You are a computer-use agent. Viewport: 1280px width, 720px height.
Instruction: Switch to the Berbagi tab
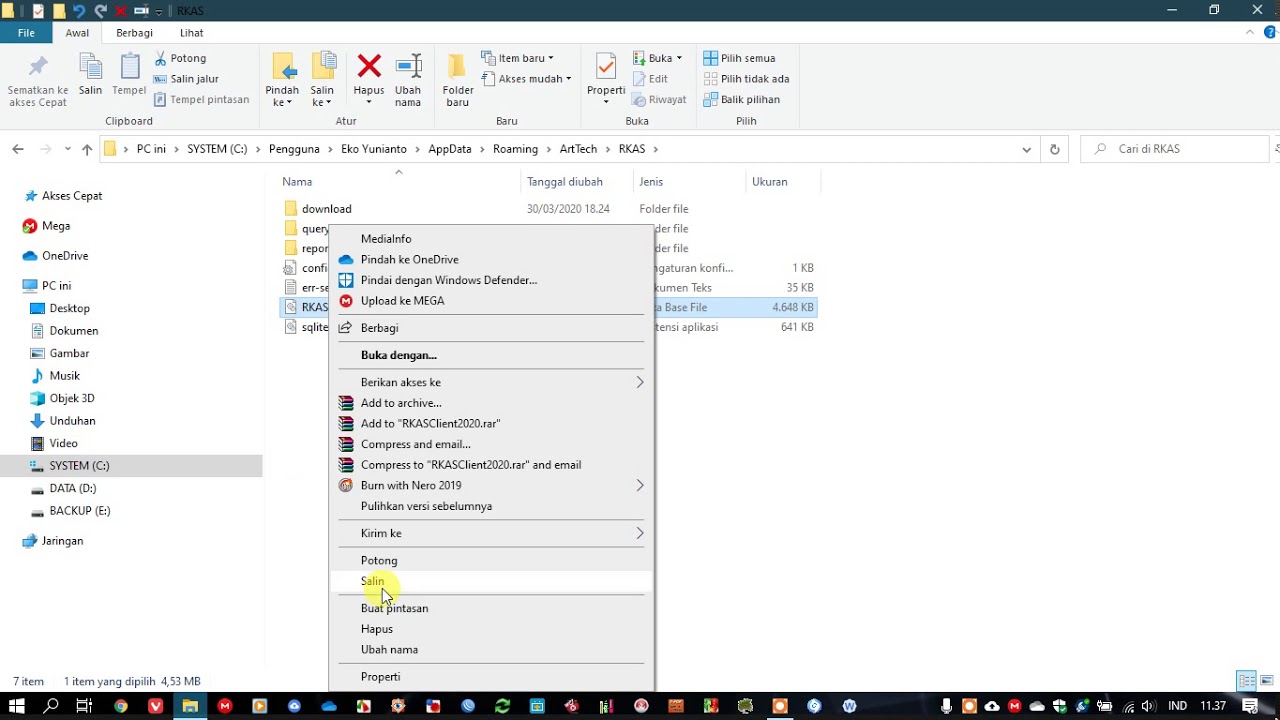click(x=134, y=33)
